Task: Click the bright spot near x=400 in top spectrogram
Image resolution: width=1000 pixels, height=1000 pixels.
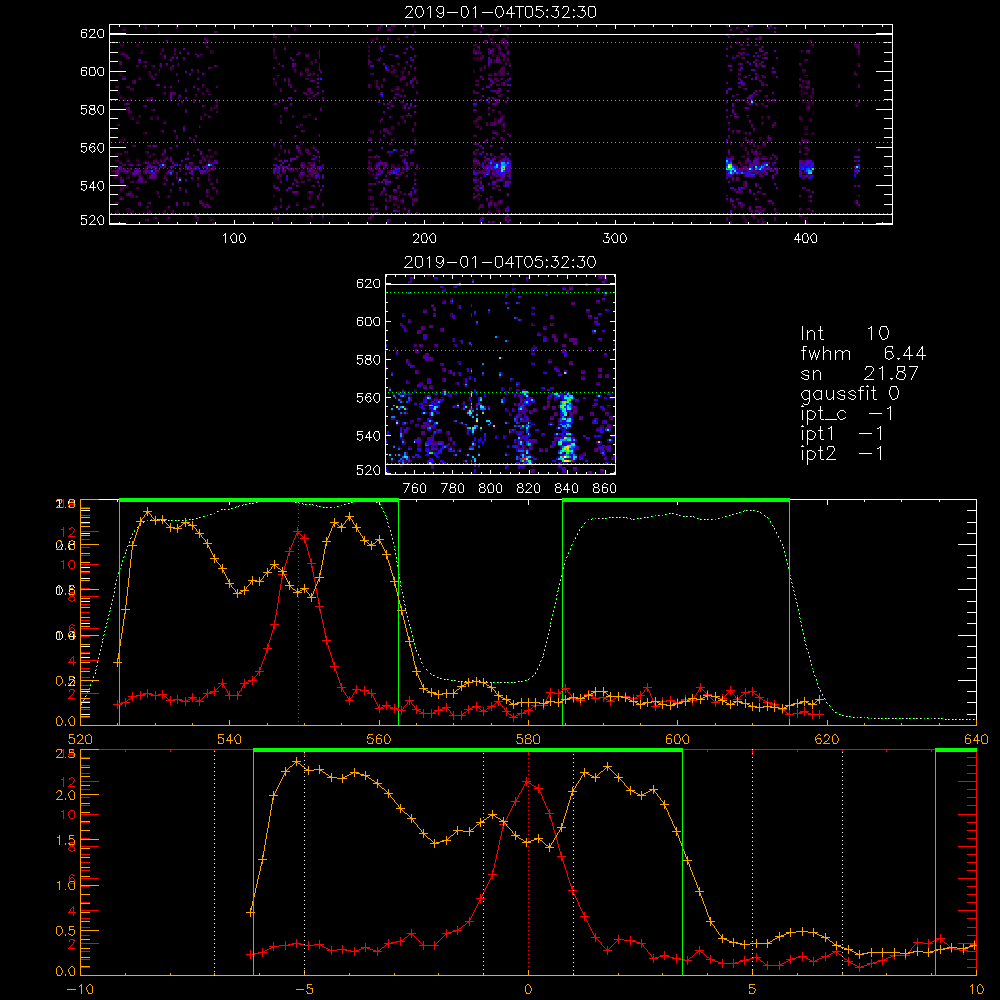Action: [x=807, y=168]
